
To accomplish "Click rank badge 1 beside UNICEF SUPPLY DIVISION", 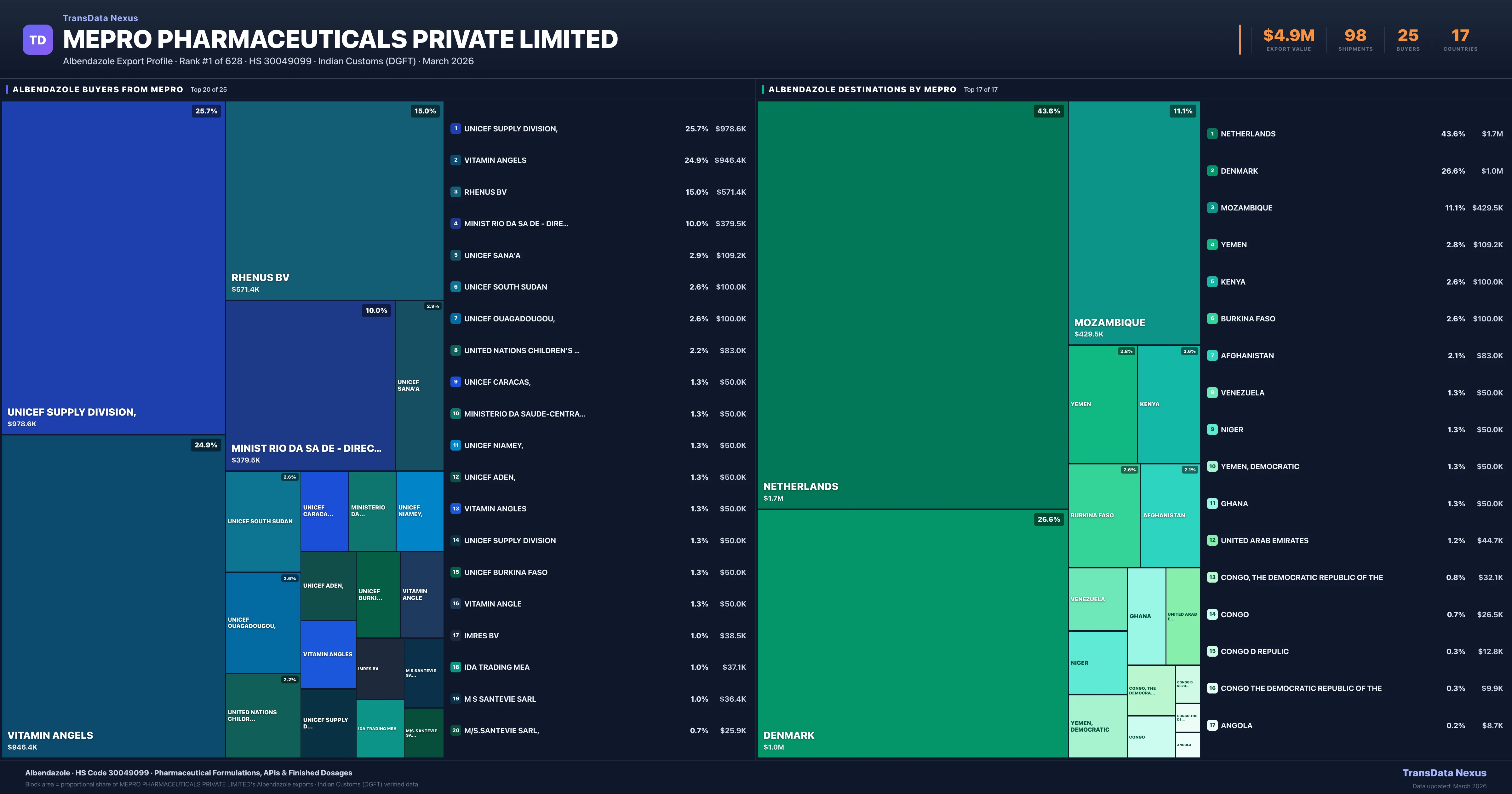I will (455, 129).
